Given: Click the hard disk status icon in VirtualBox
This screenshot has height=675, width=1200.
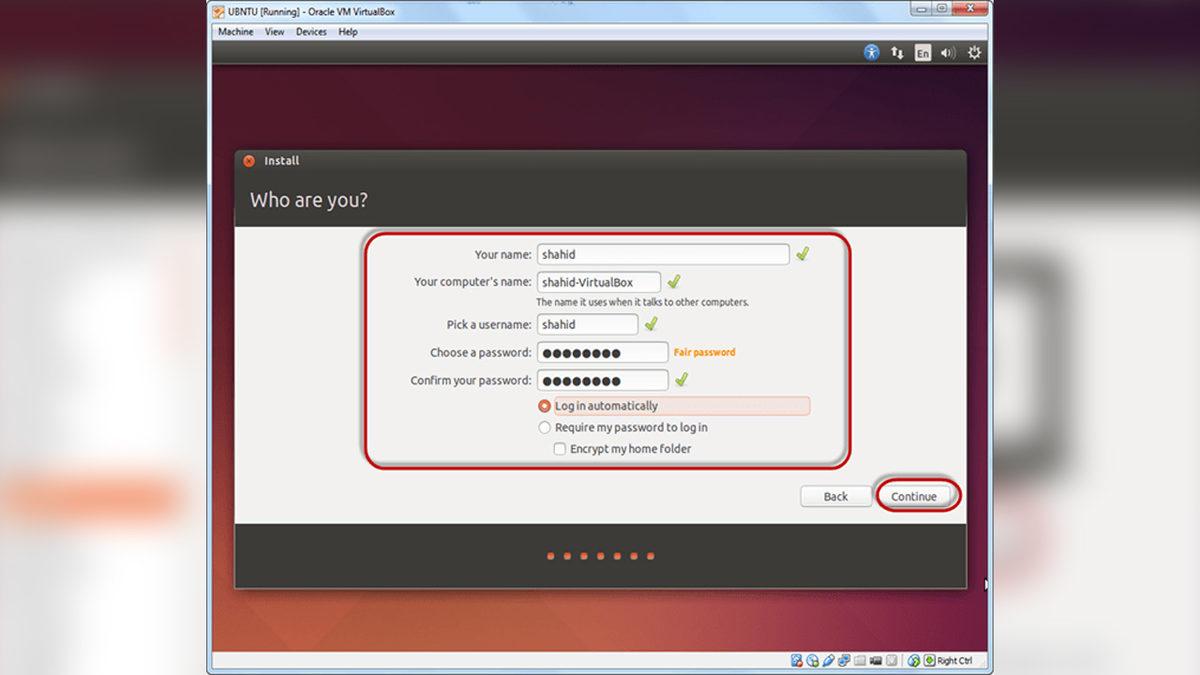Looking at the screenshot, I should [x=797, y=660].
